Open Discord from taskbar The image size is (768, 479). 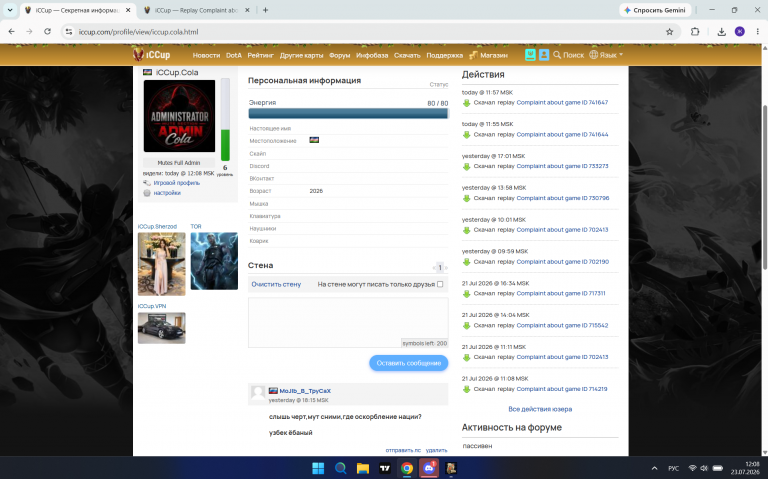(429, 468)
